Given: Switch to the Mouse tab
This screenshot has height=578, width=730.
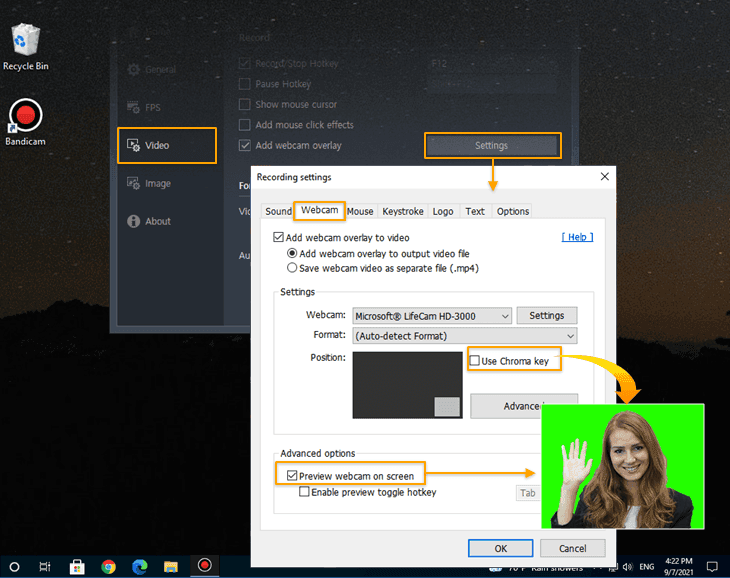Looking at the screenshot, I should (360, 211).
